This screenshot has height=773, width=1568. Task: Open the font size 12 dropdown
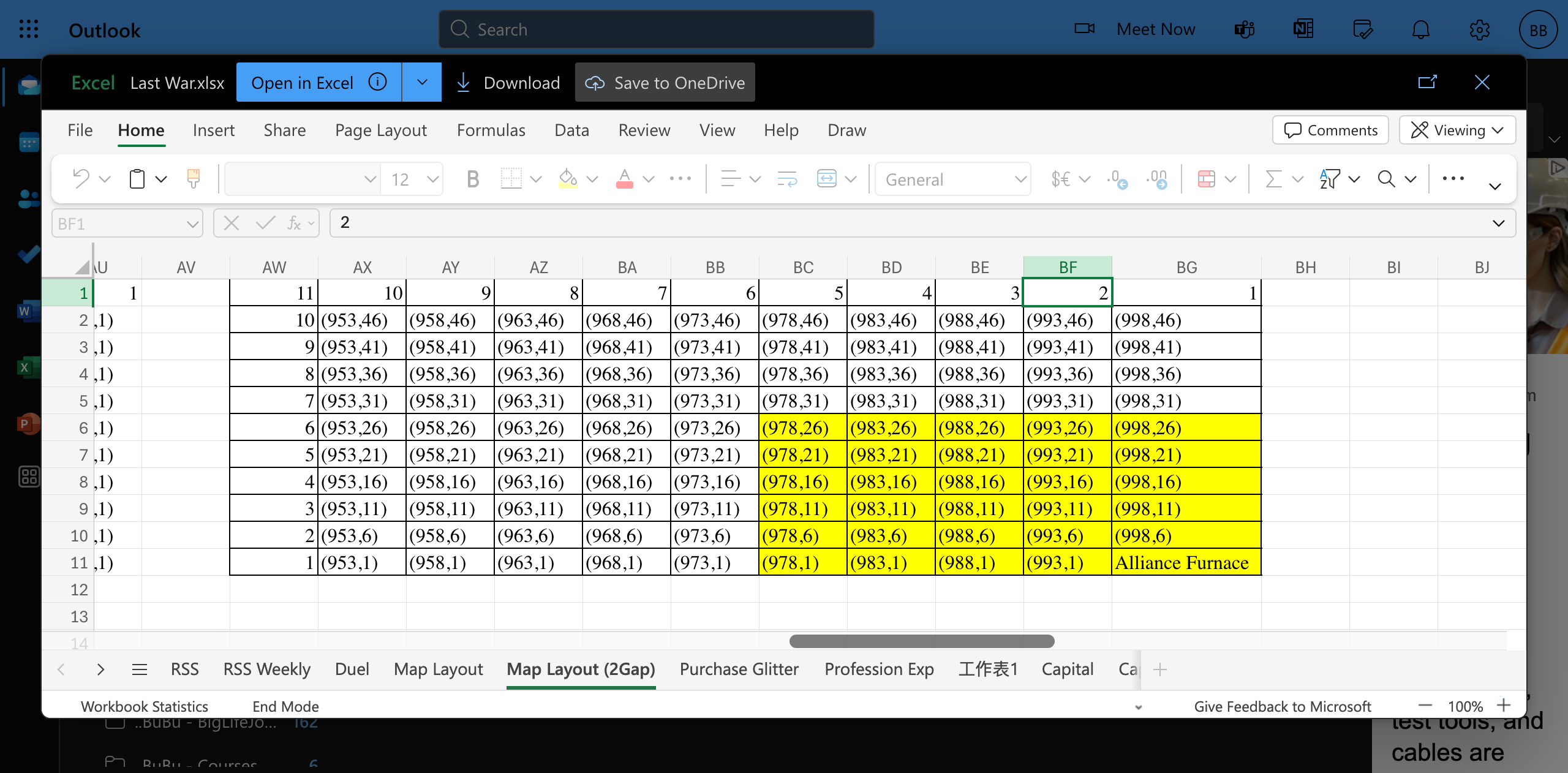[x=433, y=179]
